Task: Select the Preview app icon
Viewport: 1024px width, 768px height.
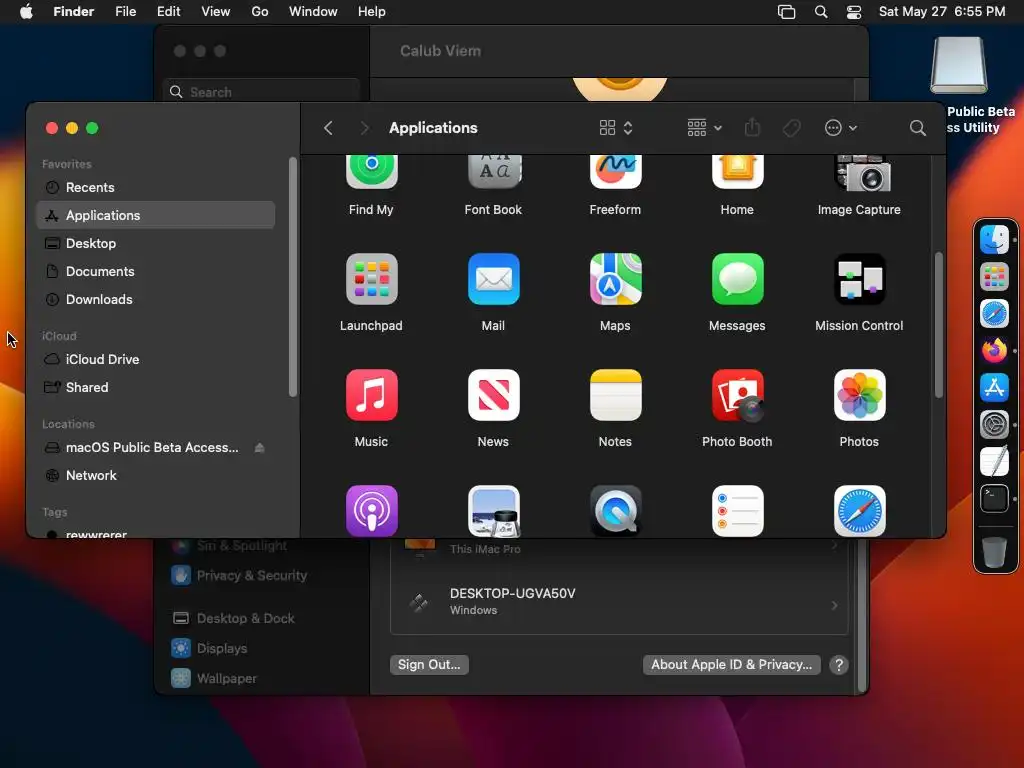Action: point(493,511)
